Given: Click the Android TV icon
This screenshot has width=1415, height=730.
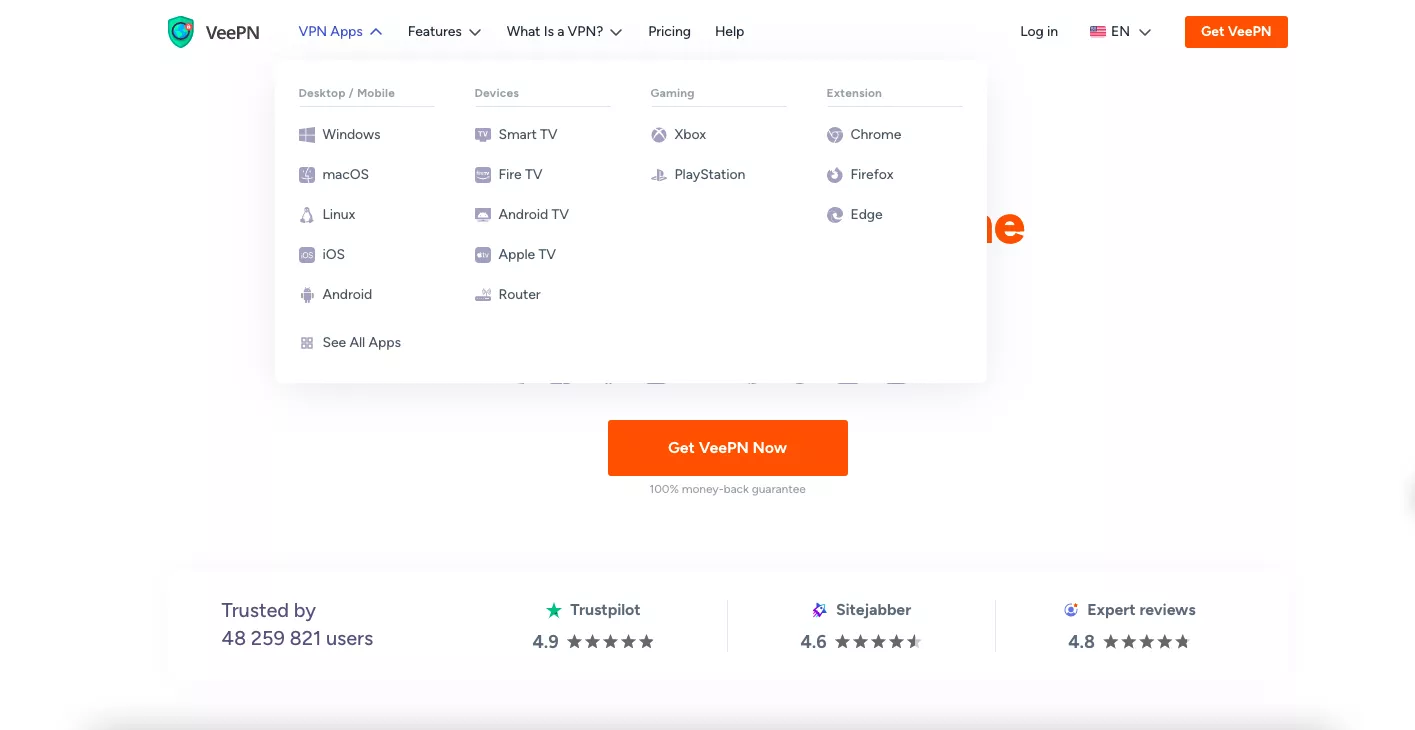Looking at the screenshot, I should tap(483, 215).
